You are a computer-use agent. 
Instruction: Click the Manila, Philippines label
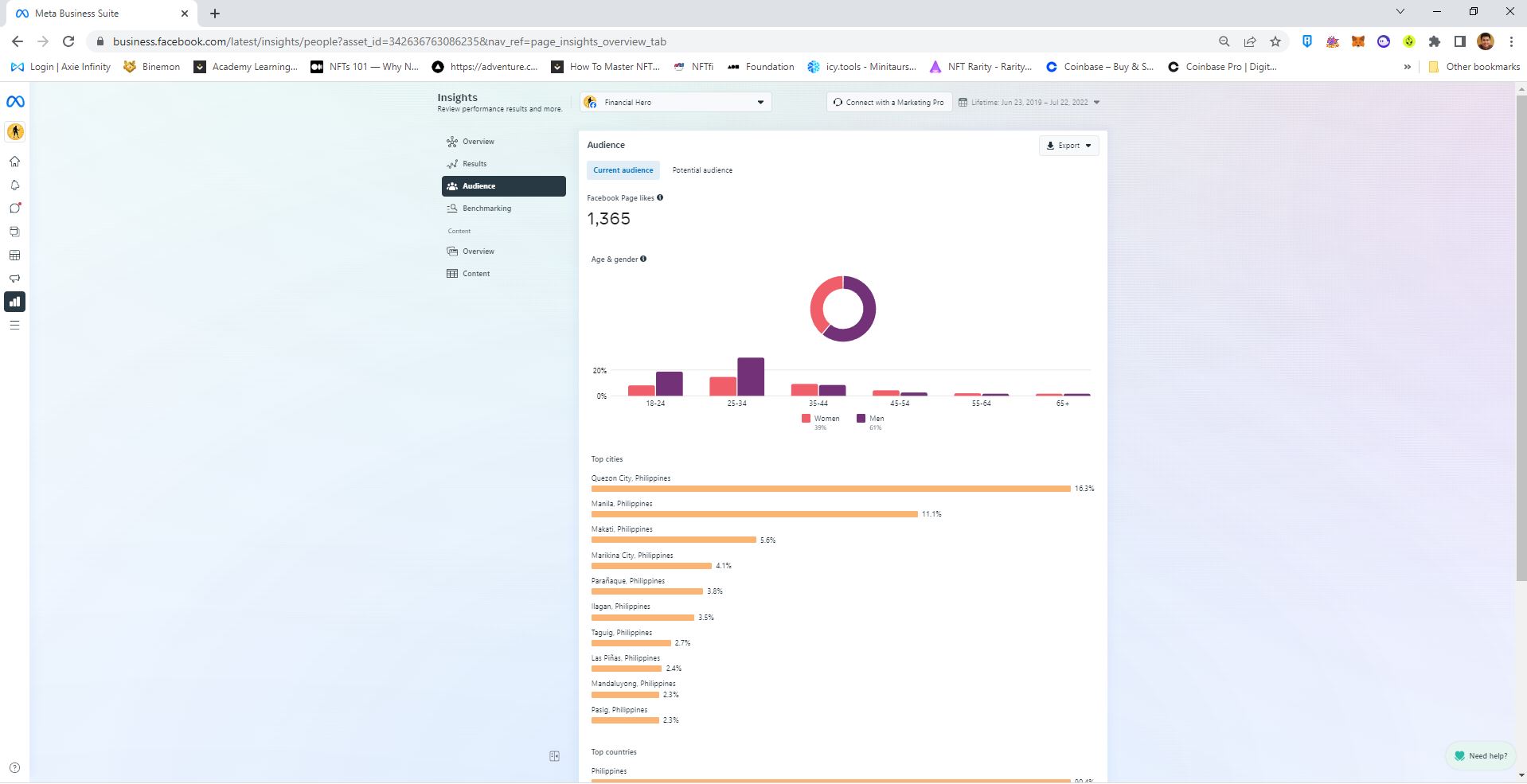(x=622, y=504)
